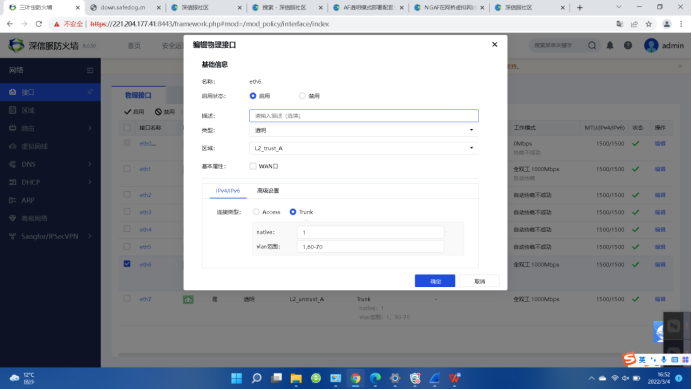Viewport: 692px width, 389px height.
Task: Click the search magnifier in header
Action: 592,45
